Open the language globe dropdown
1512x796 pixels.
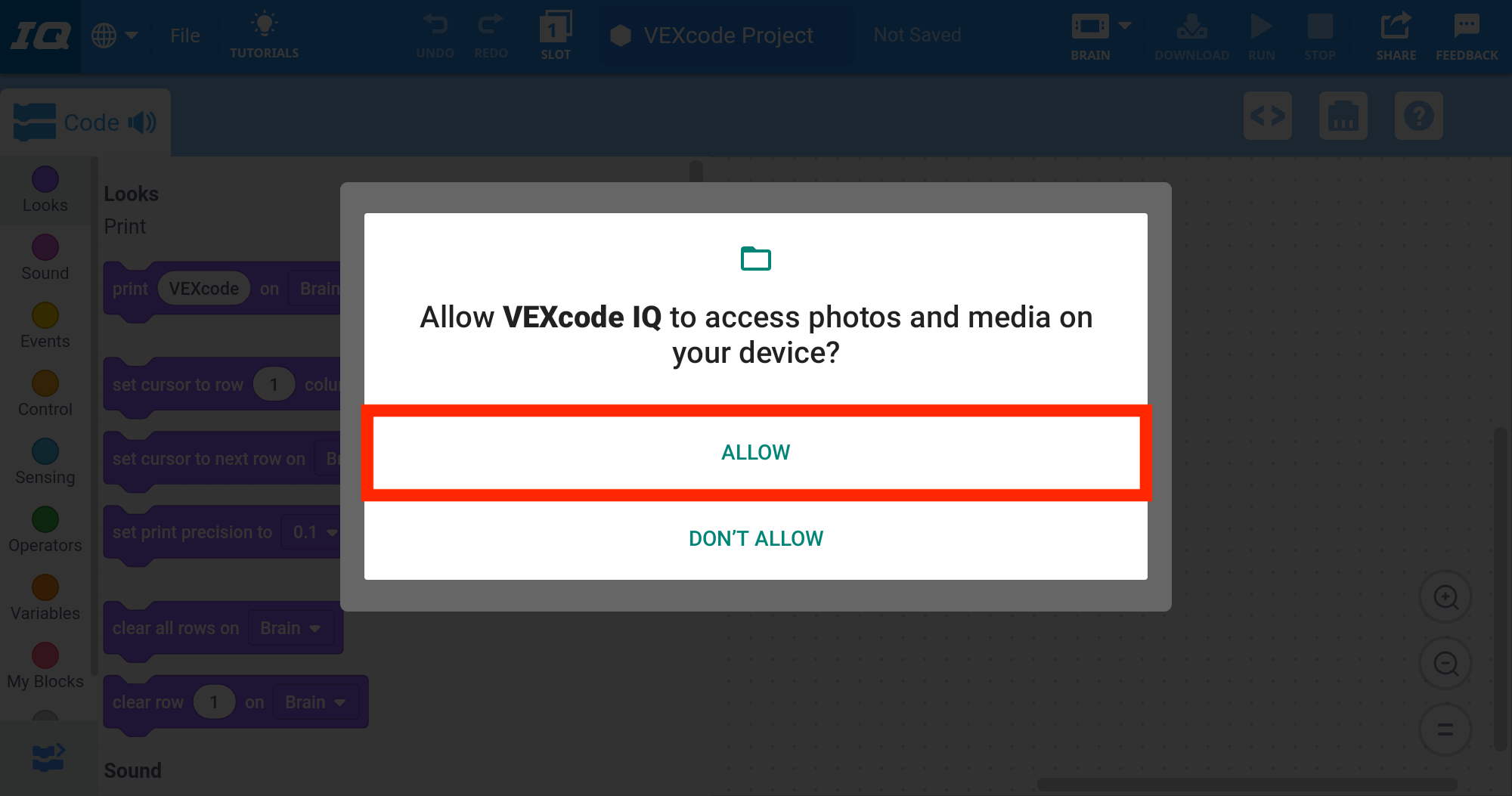113,34
